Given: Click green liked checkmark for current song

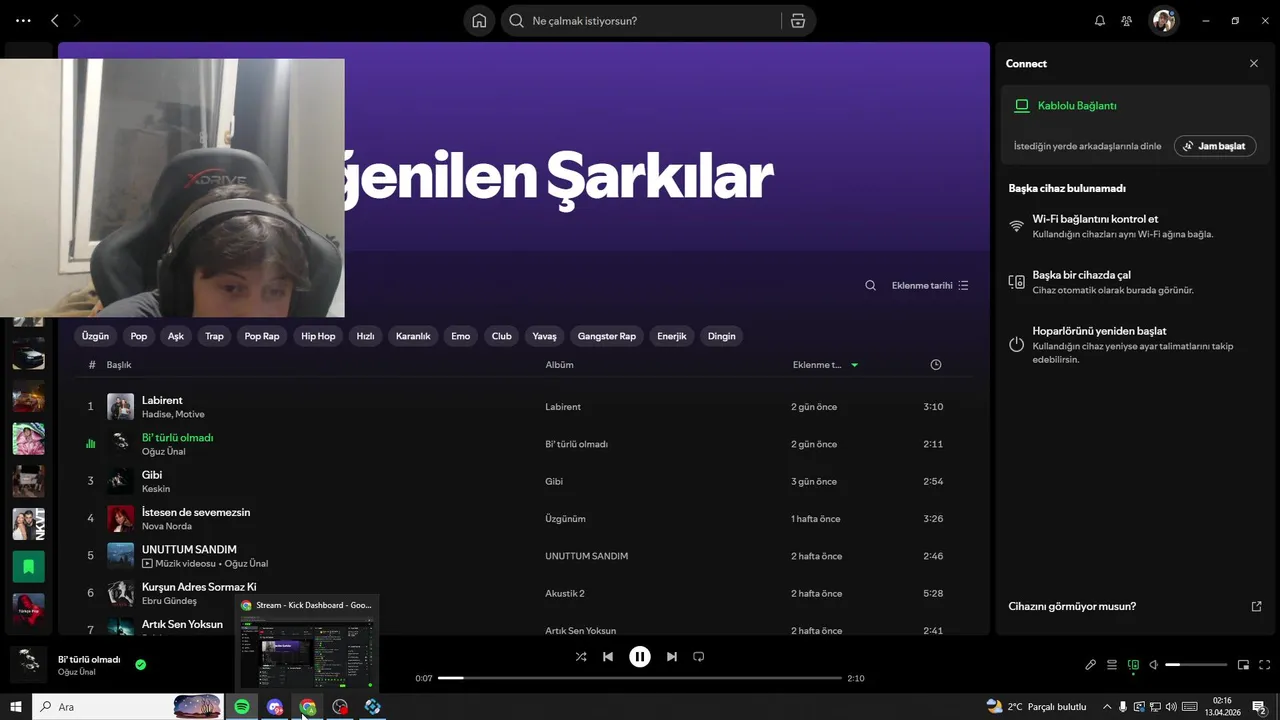Looking at the screenshot, I should pyautogui.click(x=141, y=665).
